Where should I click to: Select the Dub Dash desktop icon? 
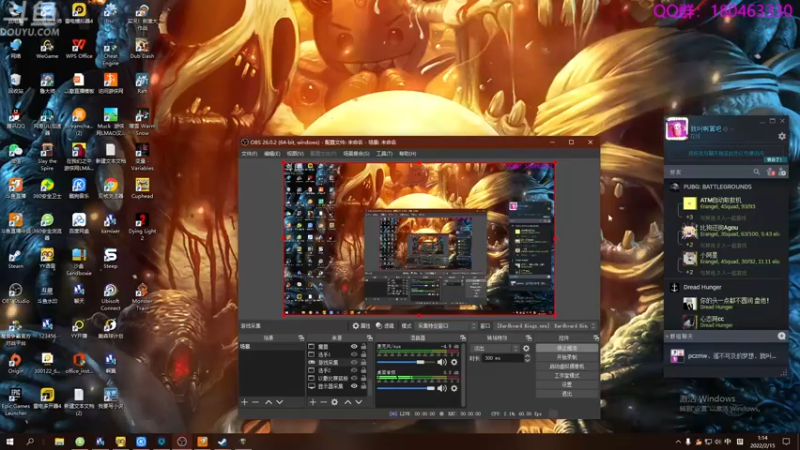(x=142, y=49)
